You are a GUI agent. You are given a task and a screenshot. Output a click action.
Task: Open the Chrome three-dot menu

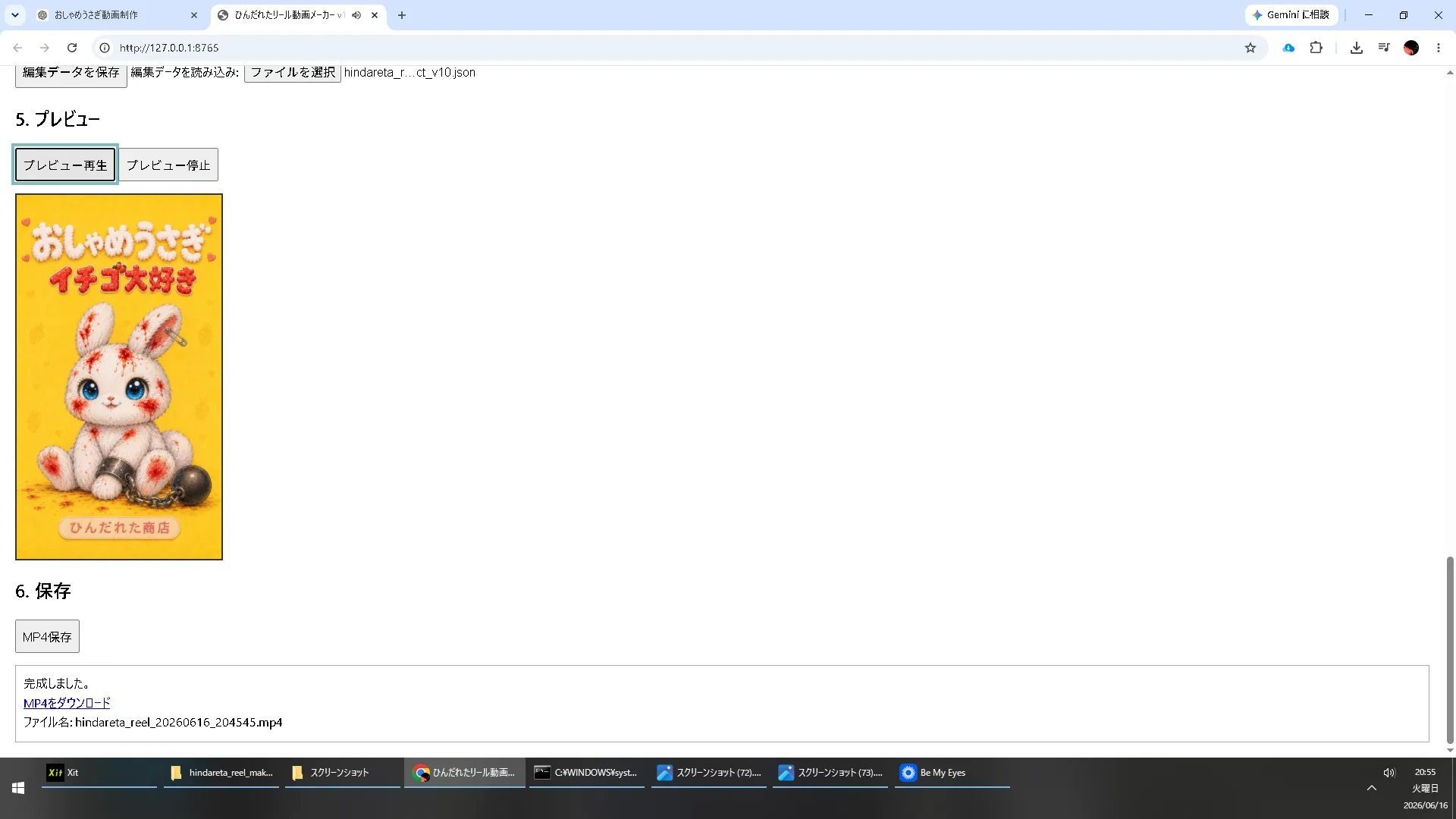[1439, 48]
